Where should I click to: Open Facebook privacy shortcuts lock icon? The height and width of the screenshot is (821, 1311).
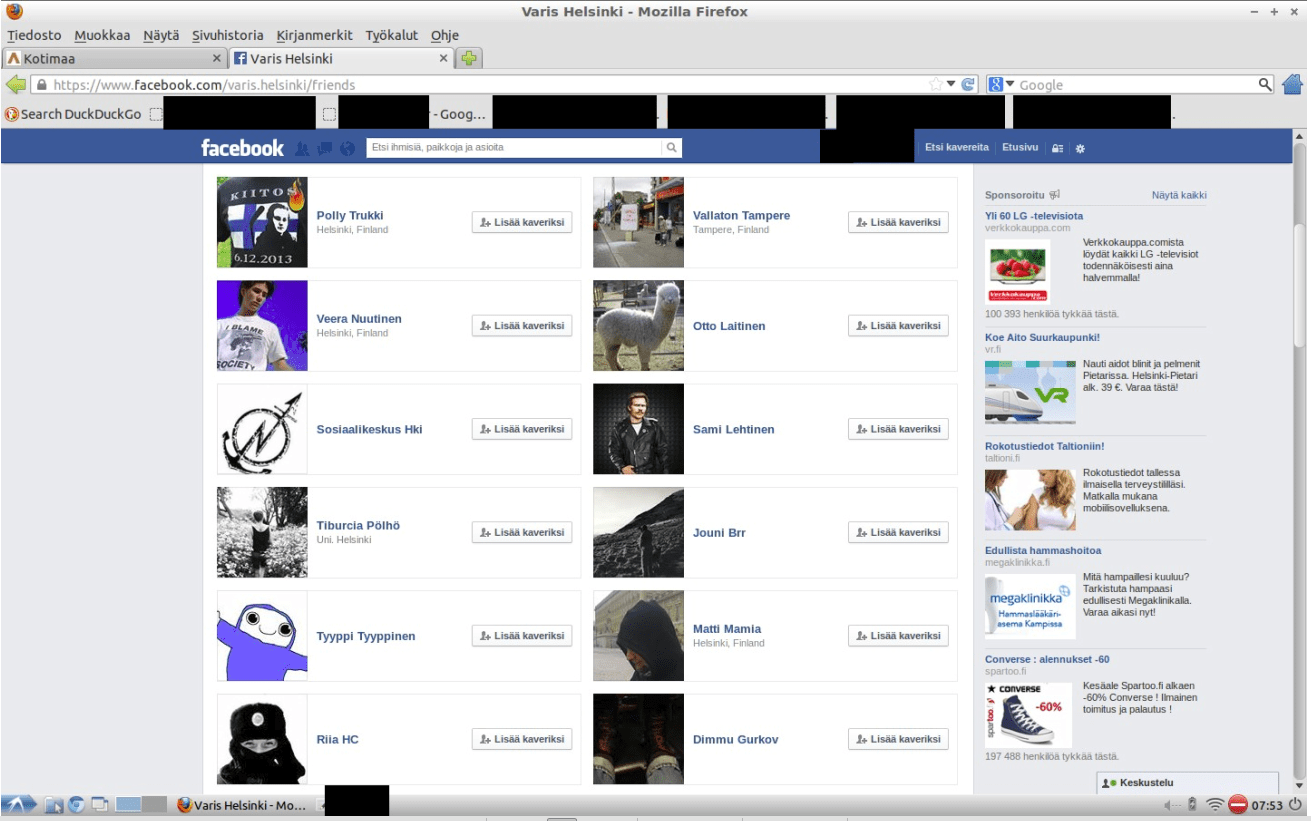(1057, 148)
